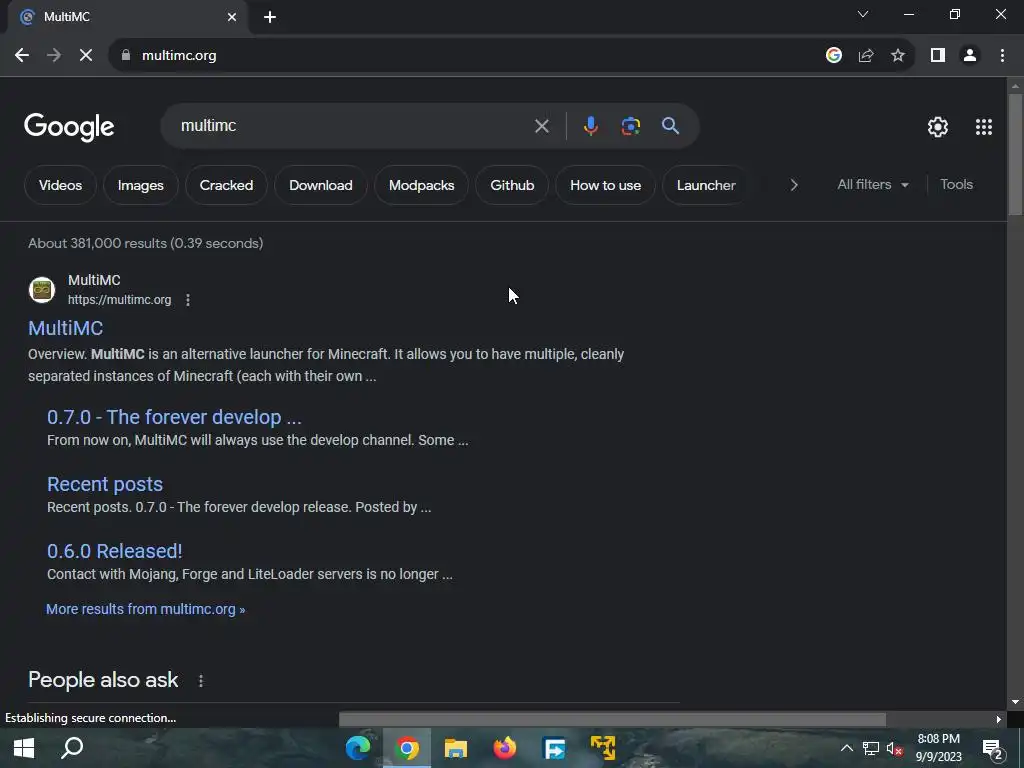
Task: Submit search with magnifier icon
Action: click(670, 126)
